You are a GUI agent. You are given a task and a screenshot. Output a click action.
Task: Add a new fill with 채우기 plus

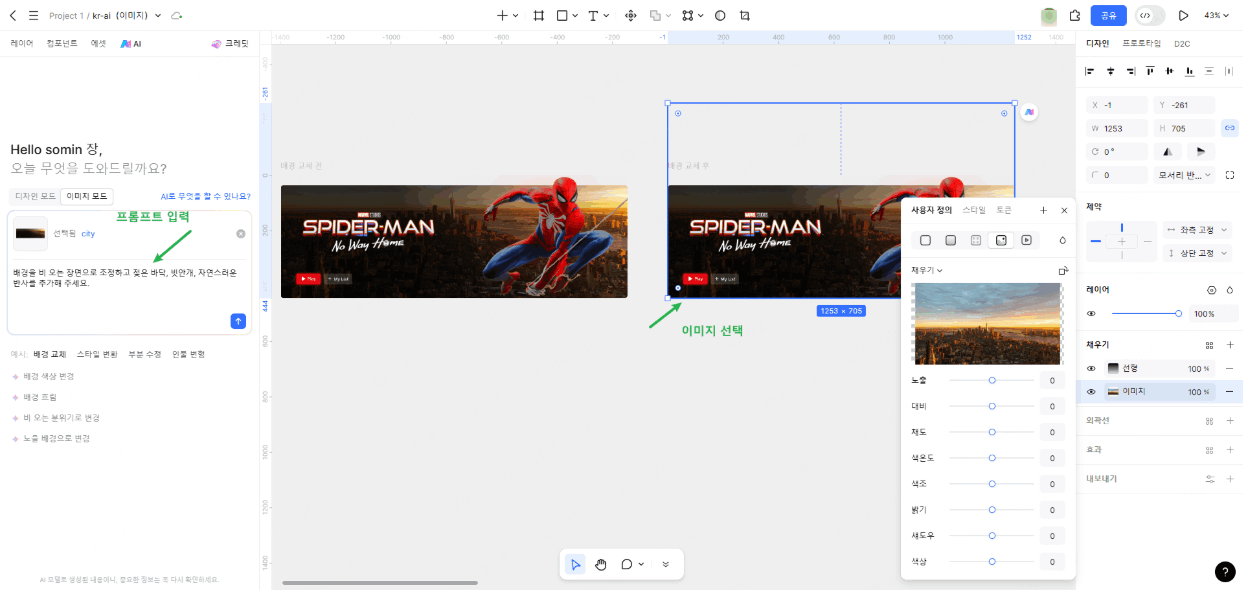click(x=1230, y=344)
